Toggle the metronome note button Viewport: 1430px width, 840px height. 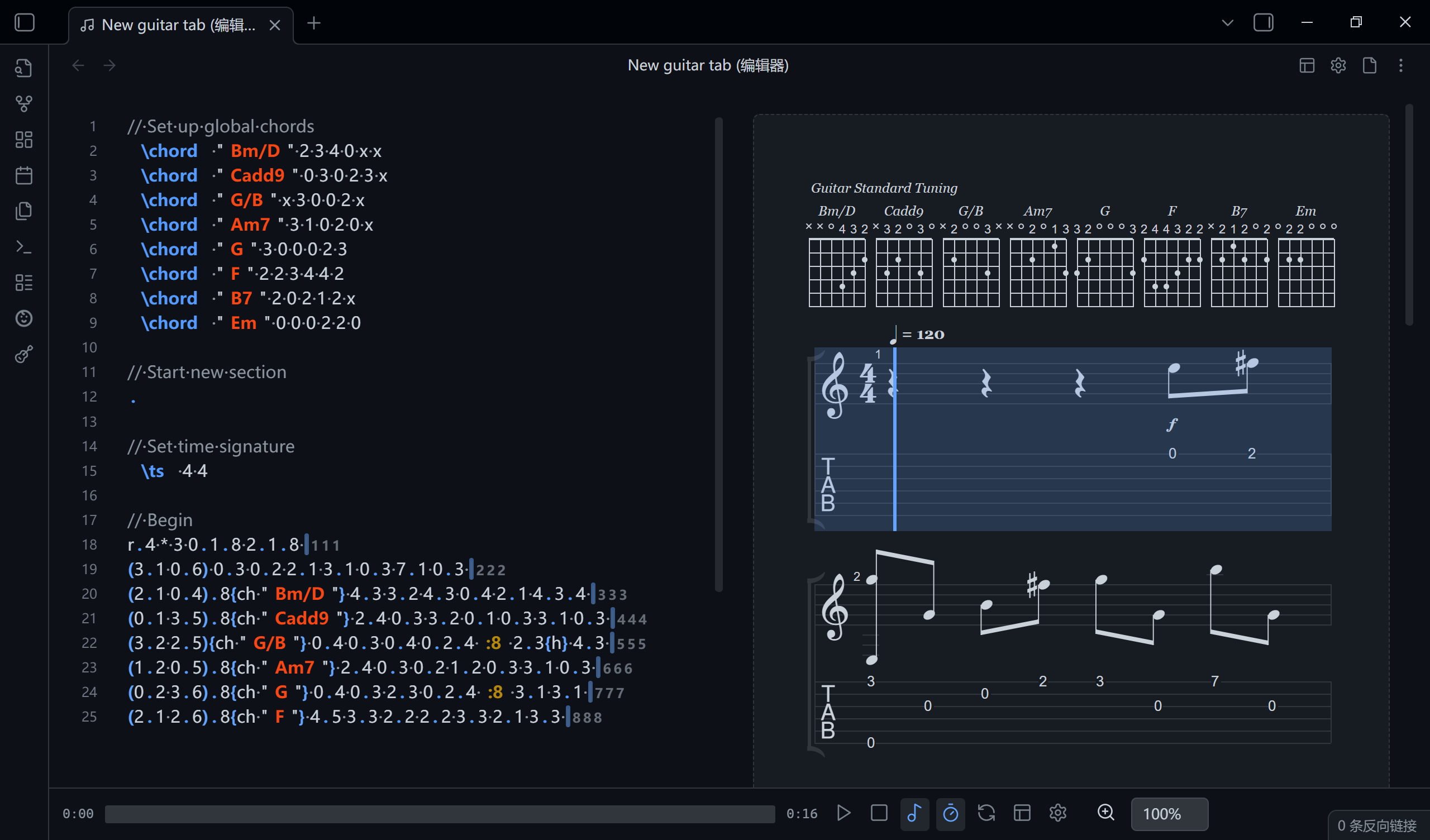coord(914,813)
